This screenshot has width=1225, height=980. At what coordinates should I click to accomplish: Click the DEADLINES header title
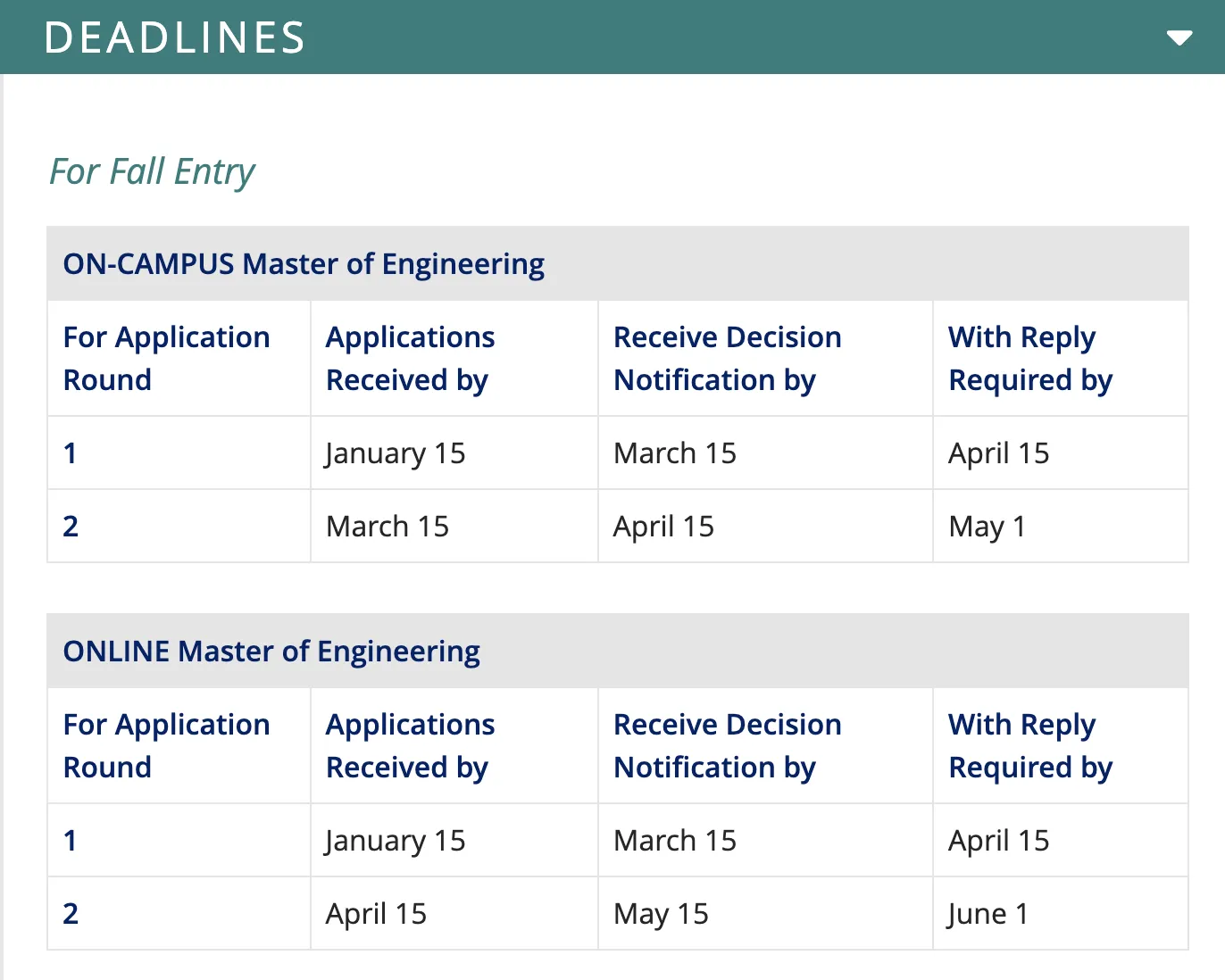click(x=175, y=37)
